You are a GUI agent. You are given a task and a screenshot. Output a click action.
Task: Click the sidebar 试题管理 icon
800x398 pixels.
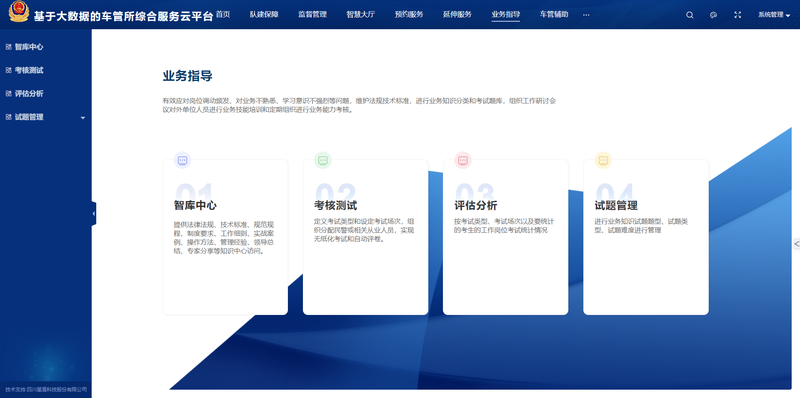click(x=8, y=117)
